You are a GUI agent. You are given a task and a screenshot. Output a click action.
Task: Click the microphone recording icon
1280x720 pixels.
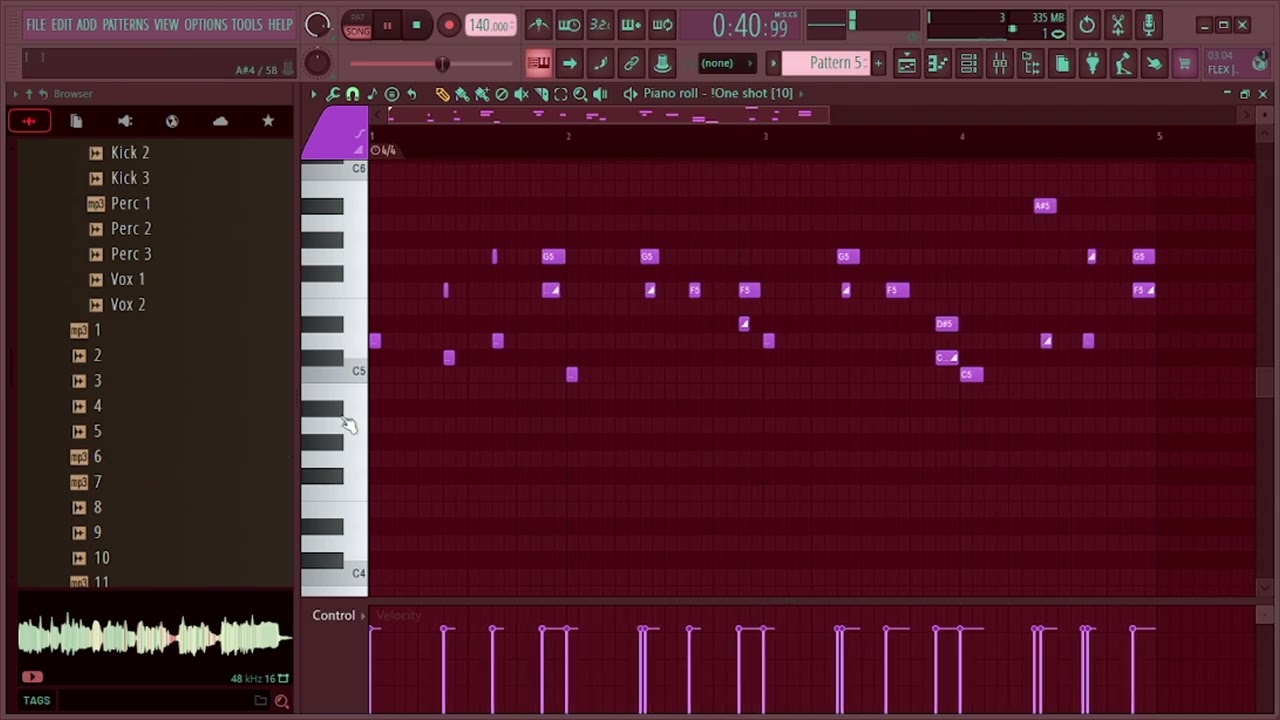(1149, 25)
